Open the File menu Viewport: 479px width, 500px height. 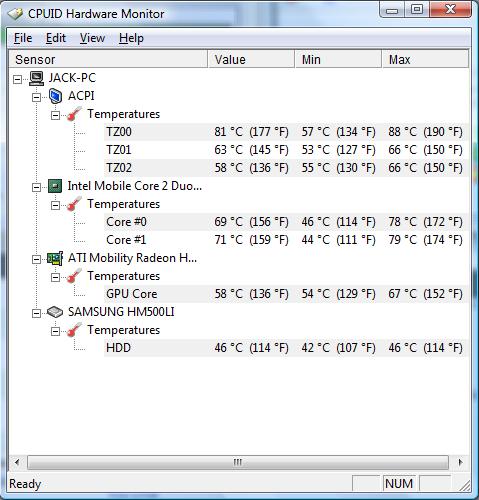(x=23, y=38)
